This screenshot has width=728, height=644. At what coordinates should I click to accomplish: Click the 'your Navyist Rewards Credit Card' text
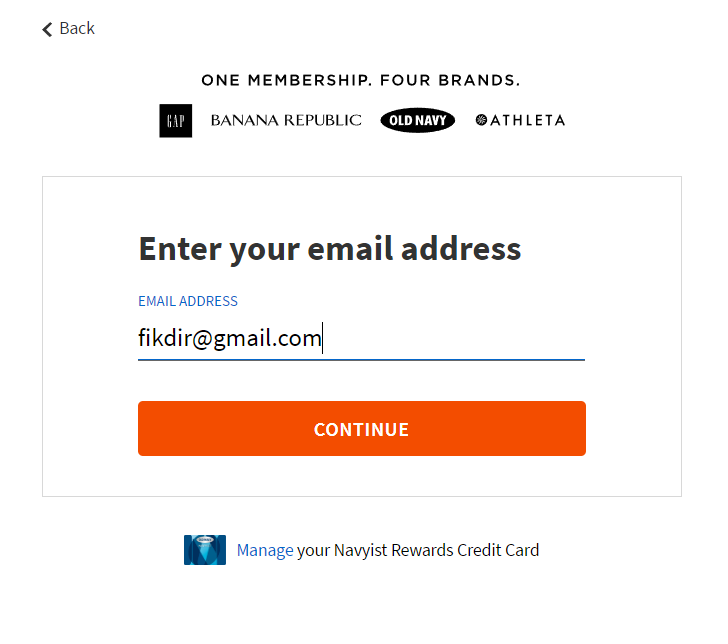click(418, 550)
